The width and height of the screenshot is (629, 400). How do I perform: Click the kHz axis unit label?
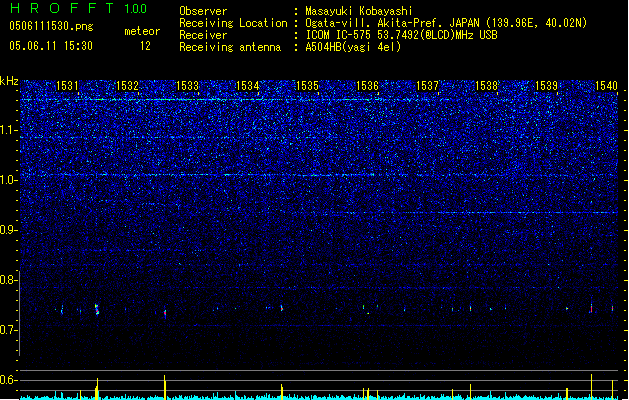pos(9,81)
